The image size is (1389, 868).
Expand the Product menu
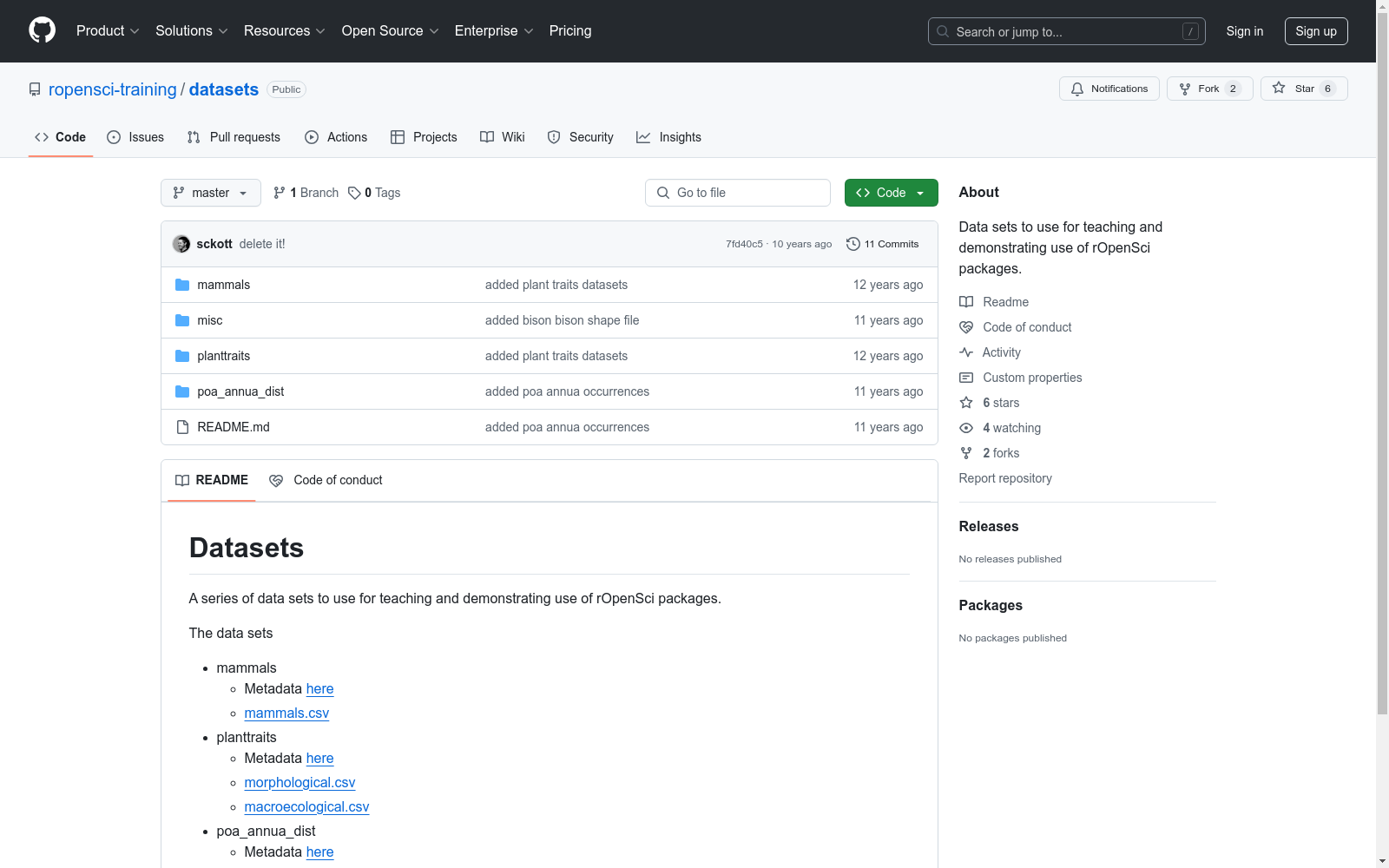108,30
